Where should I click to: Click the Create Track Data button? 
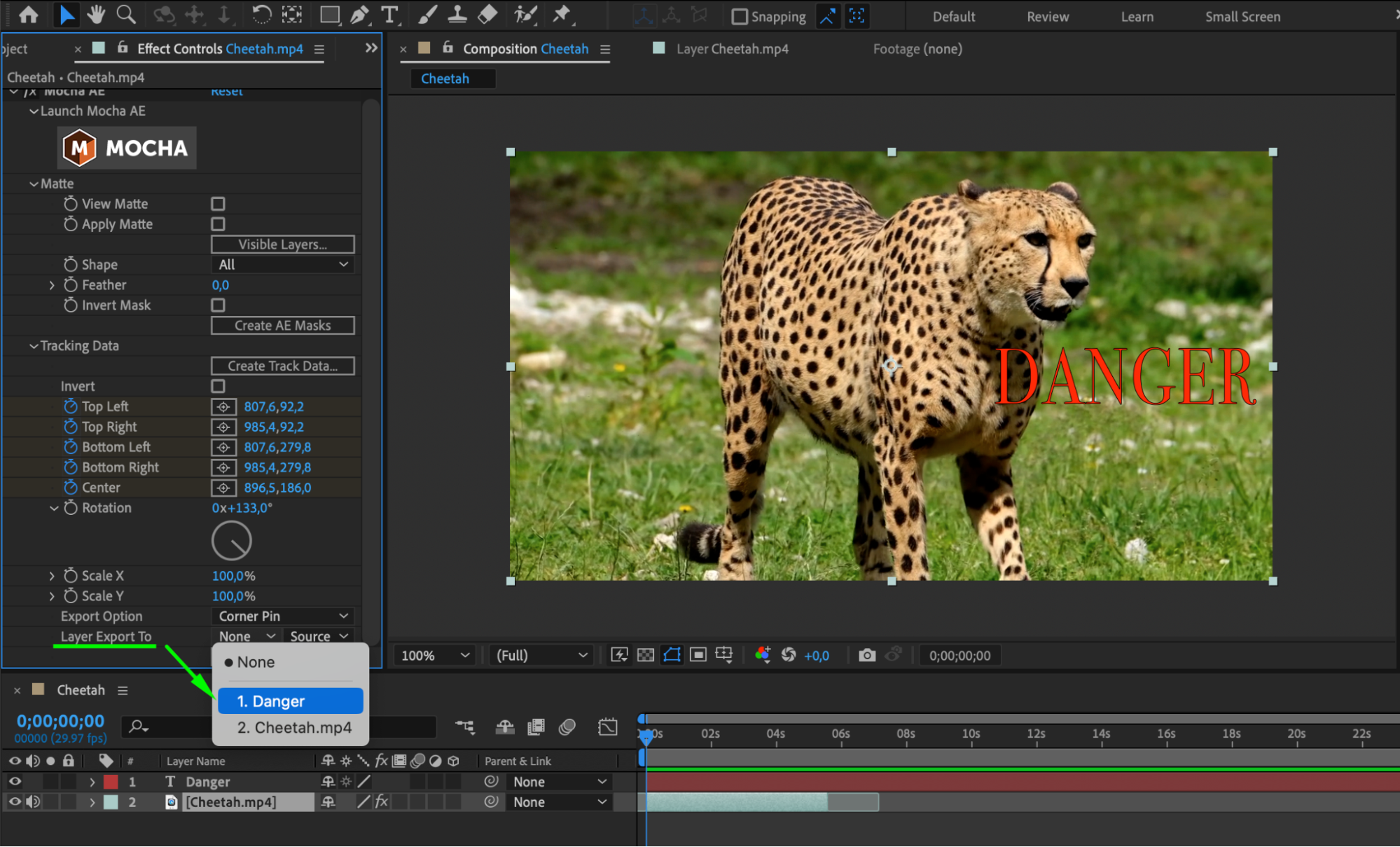tap(282, 366)
